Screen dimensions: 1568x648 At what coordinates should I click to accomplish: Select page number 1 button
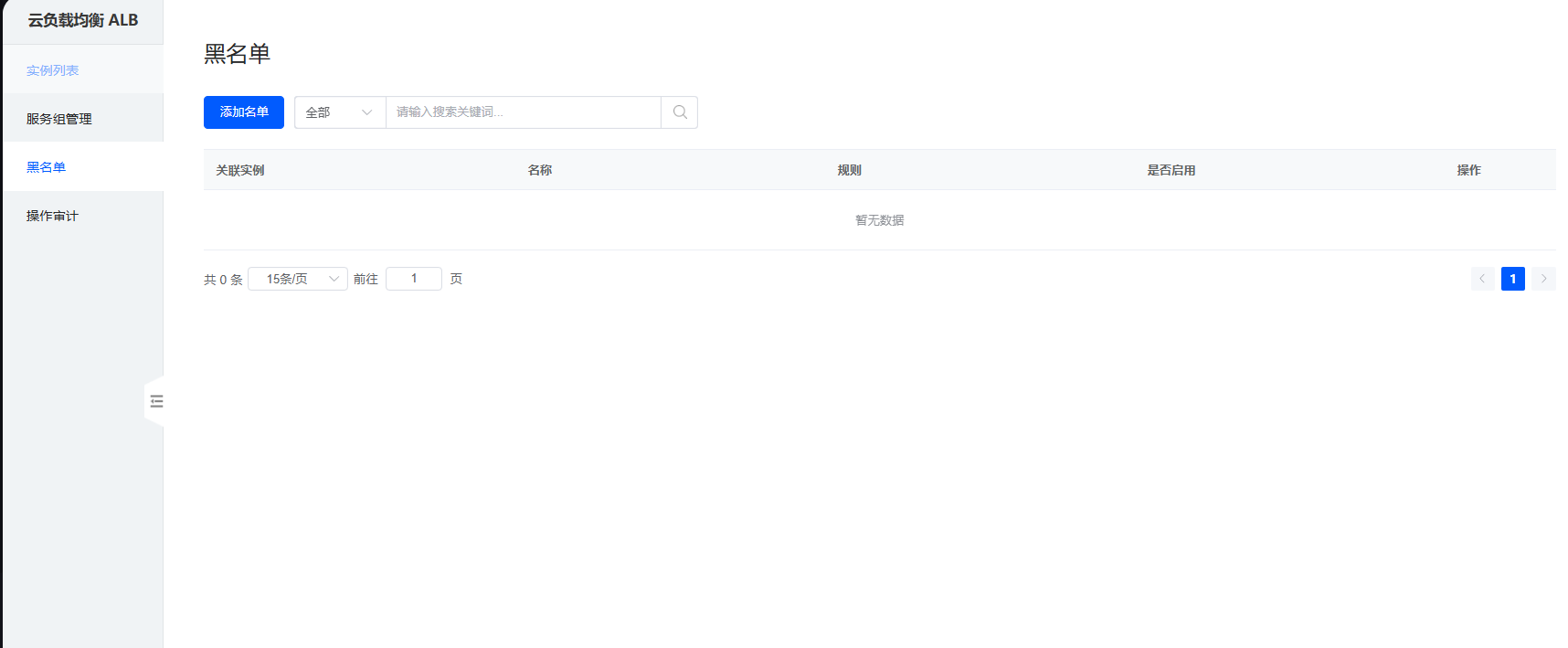pos(1512,279)
